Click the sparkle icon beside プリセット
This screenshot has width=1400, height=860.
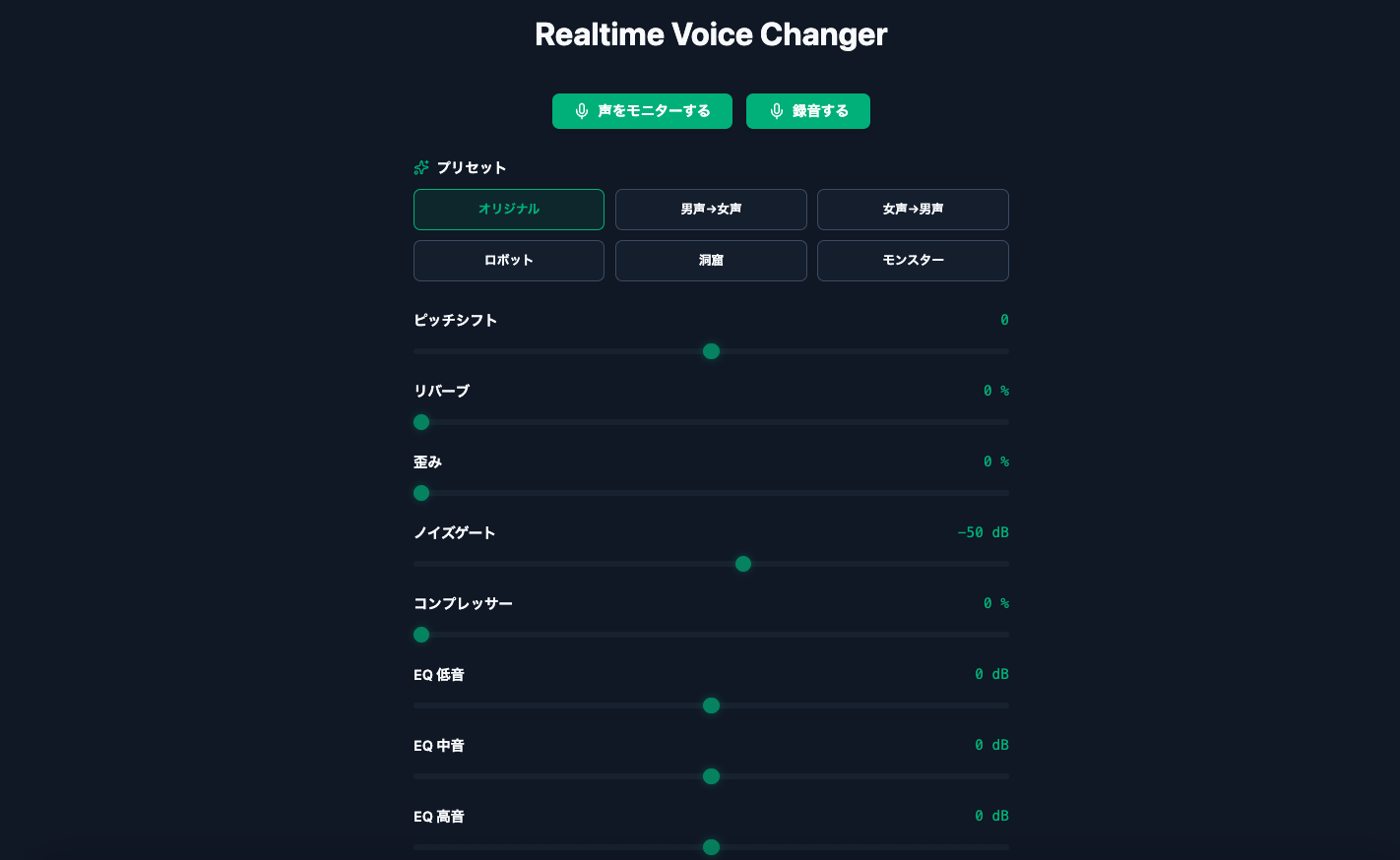click(421, 167)
